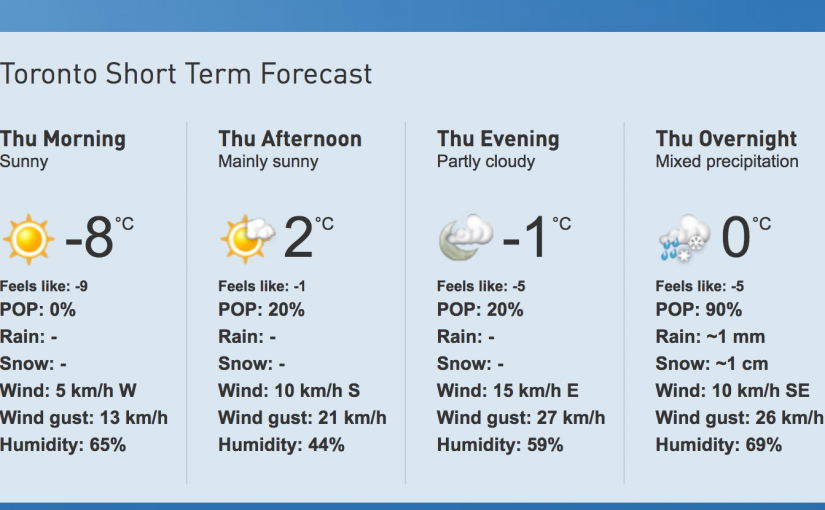825x510 pixels.
Task: Click the Snow: ~1 cm overnight entry
Action: coord(710,364)
